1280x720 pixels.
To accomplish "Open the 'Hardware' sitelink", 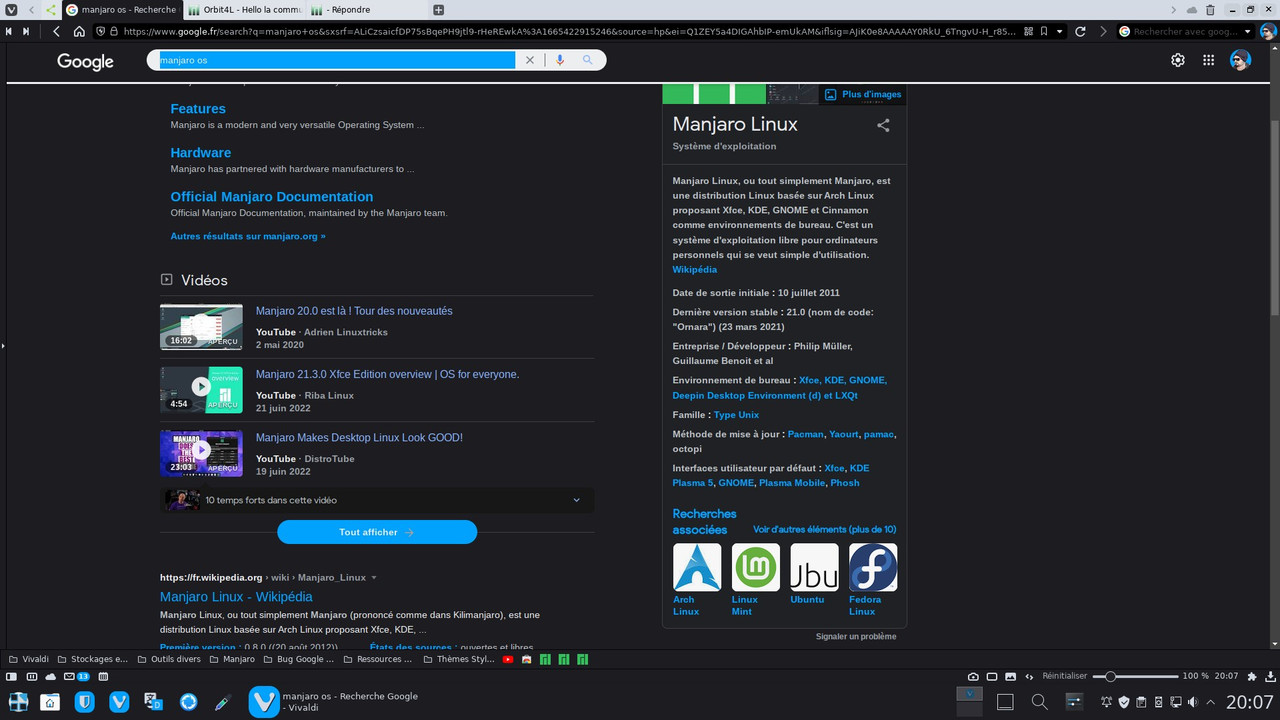I will pyautogui.click(x=201, y=153).
